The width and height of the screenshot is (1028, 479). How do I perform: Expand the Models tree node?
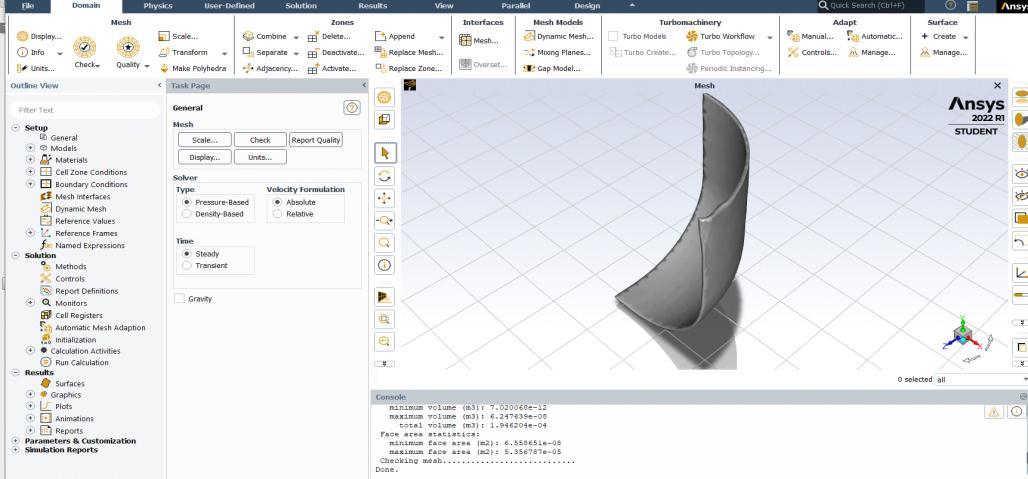30,148
